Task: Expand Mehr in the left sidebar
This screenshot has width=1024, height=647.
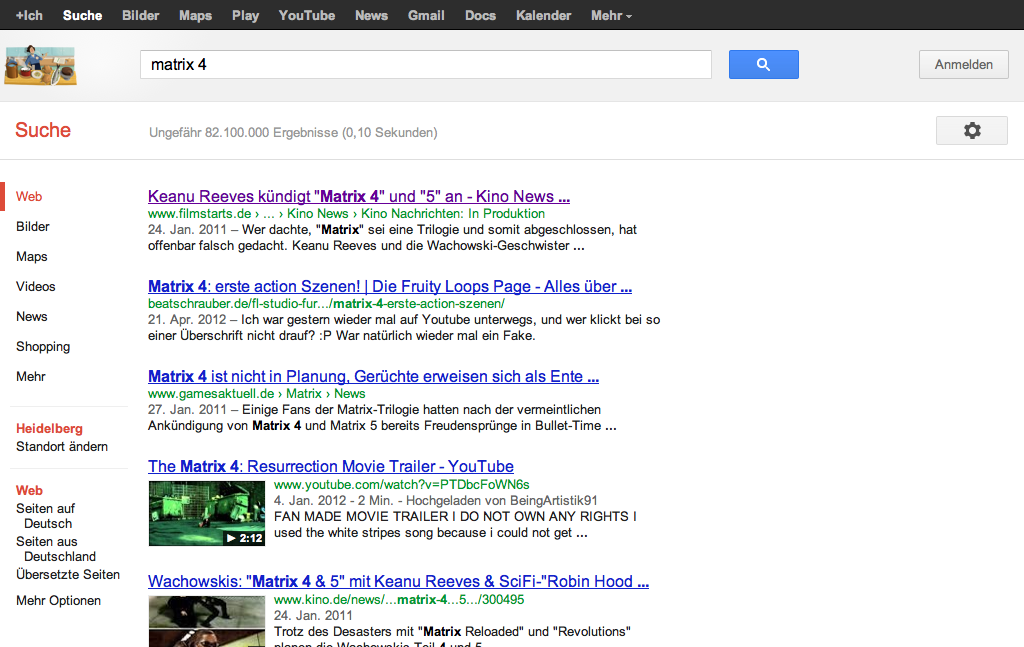Action: coord(31,377)
